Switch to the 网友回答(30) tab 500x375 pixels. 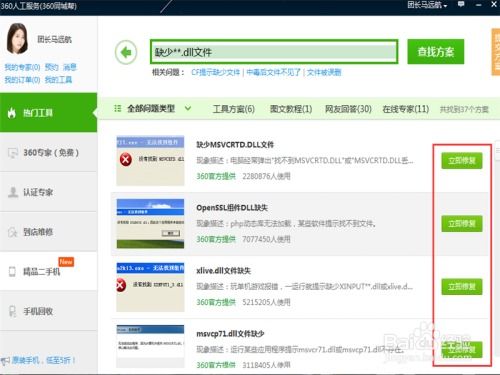[x=348, y=109]
